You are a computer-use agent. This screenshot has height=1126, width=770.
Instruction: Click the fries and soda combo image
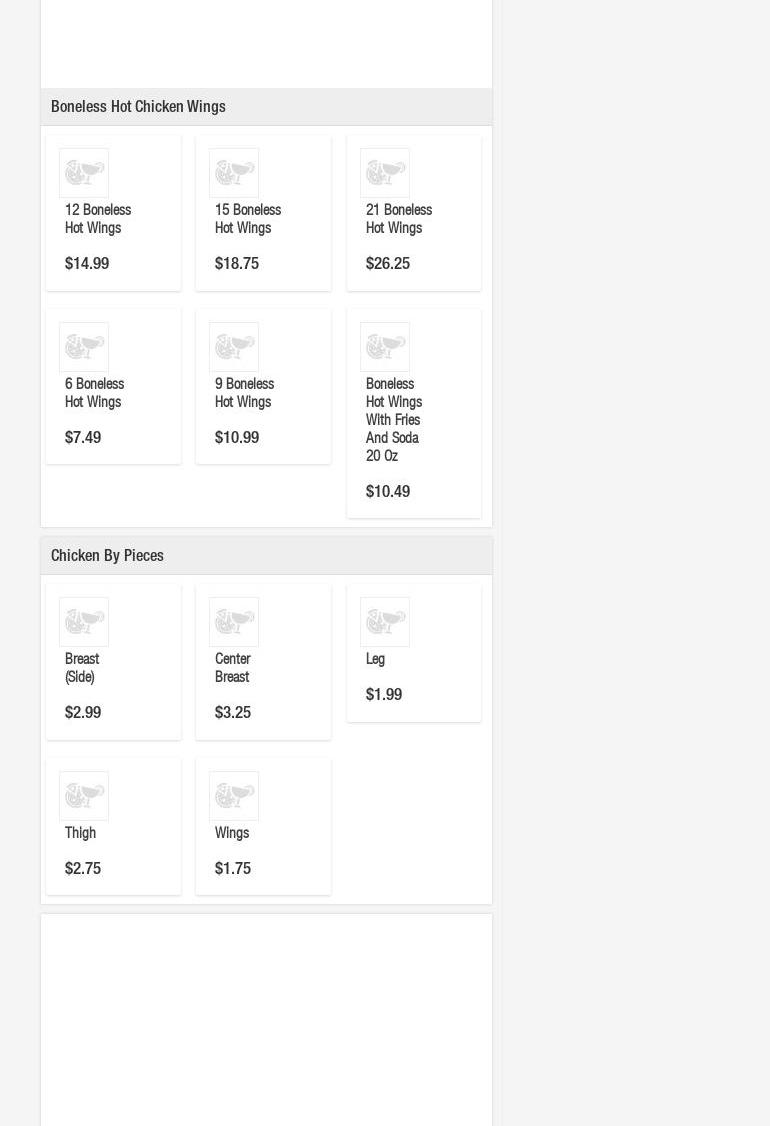[x=385, y=347]
